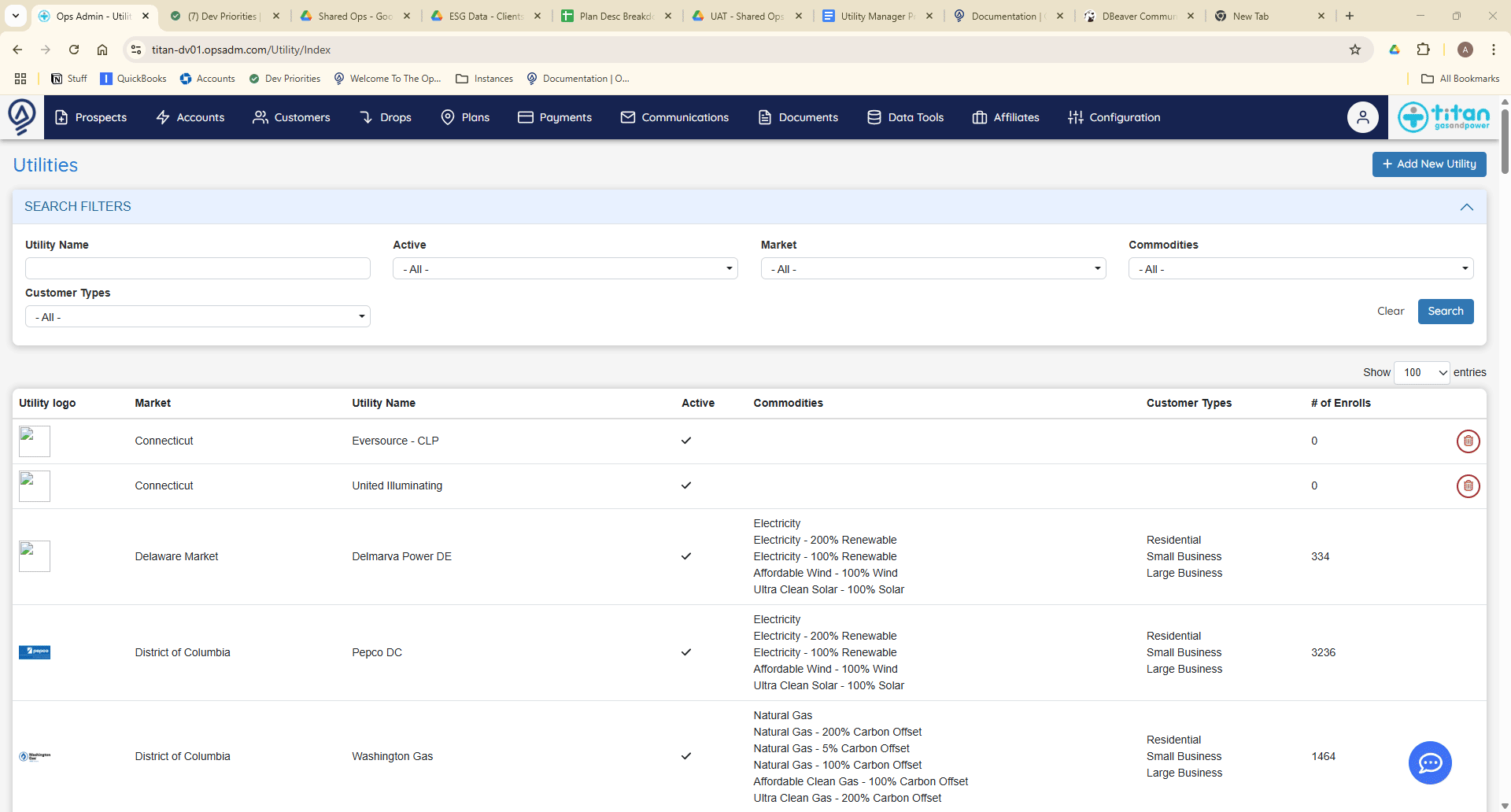The height and width of the screenshot is (812, 1511).
Task: Change the Show entries count dropdown
Action: pyautogui.click(x=1421, y=373)
